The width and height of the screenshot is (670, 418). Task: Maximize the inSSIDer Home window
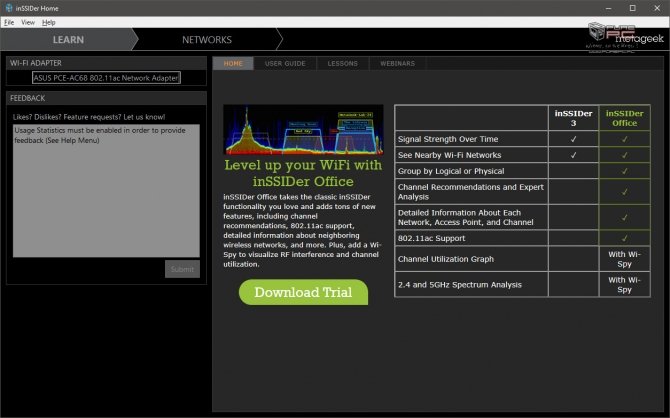[x=632, y=8]
